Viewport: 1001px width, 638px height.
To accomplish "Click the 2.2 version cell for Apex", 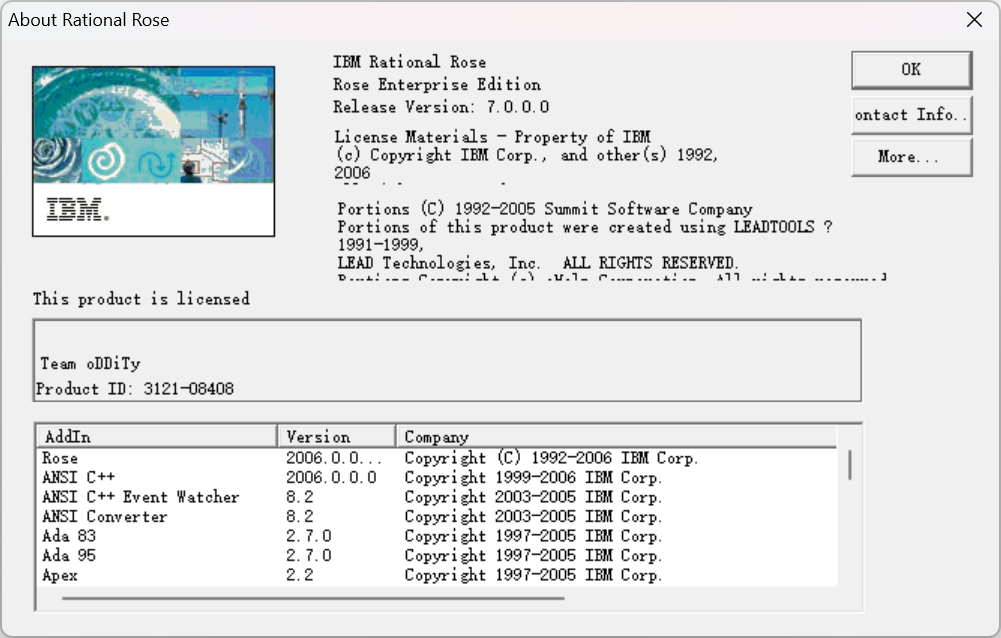I will (x=299, y=575).
